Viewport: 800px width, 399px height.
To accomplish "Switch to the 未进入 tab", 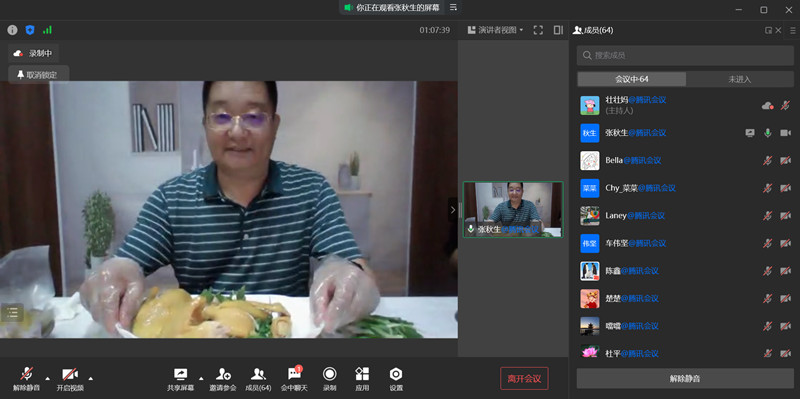I will click(740, 79).
